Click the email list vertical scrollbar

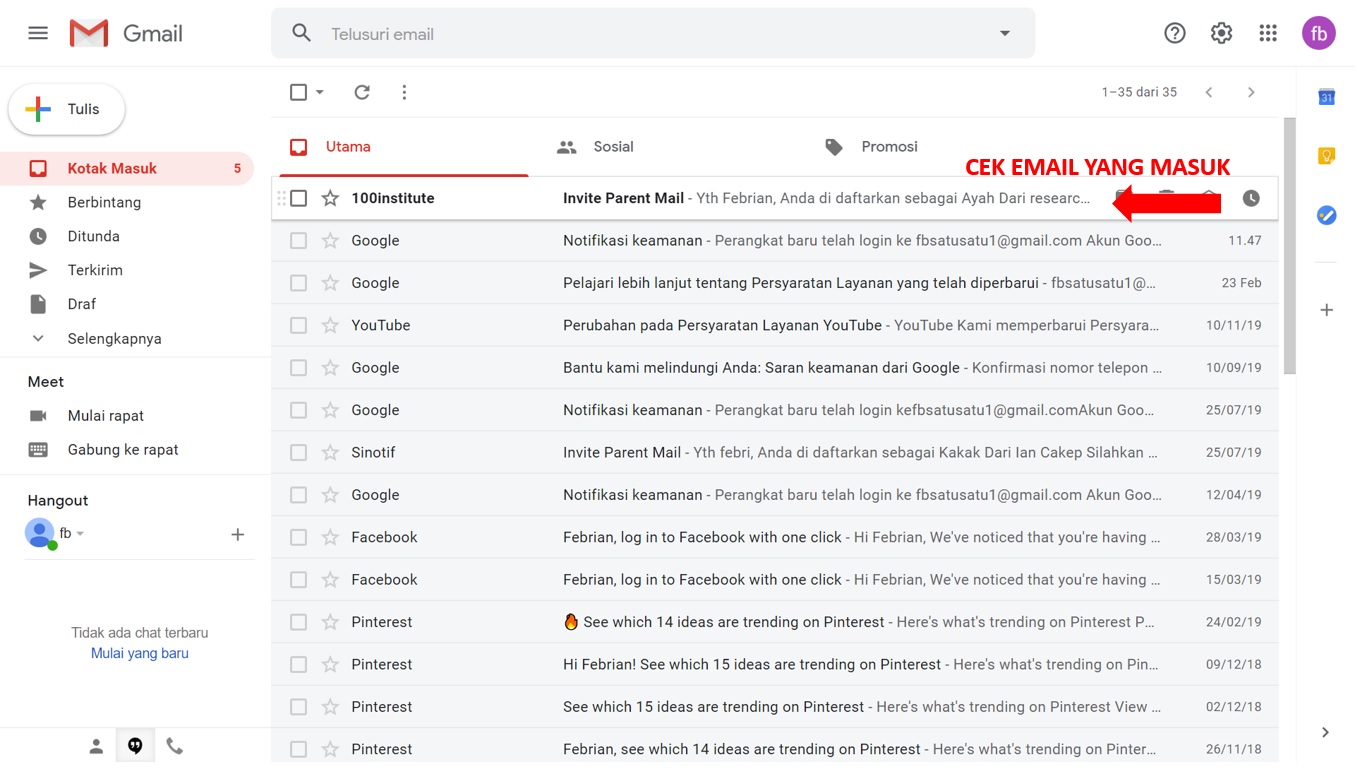coord(1289,246)
